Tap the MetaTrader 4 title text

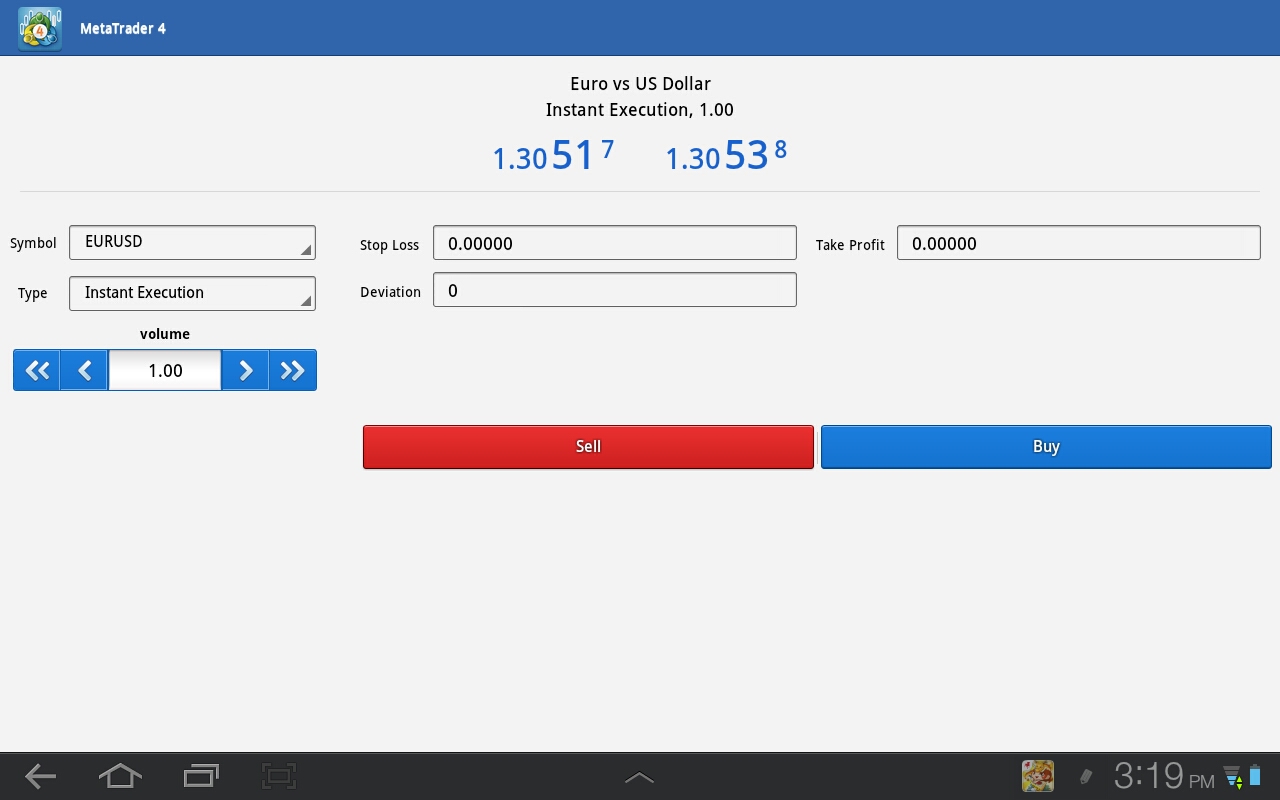123,28
